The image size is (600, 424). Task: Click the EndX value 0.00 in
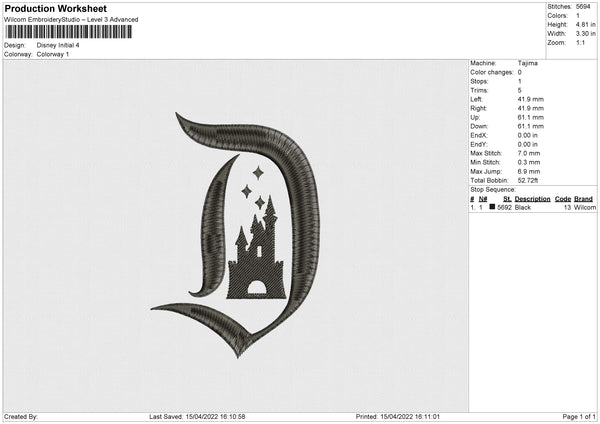coord(528,135)
